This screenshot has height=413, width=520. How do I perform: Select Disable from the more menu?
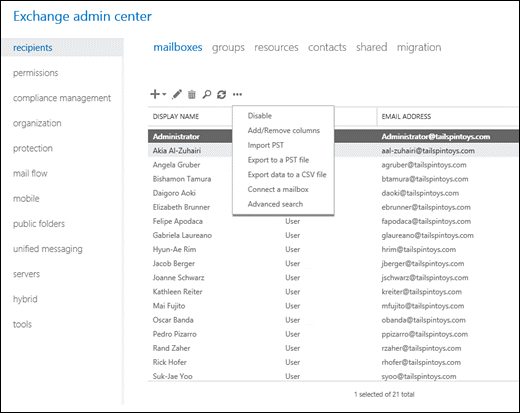tap(260, 116)
